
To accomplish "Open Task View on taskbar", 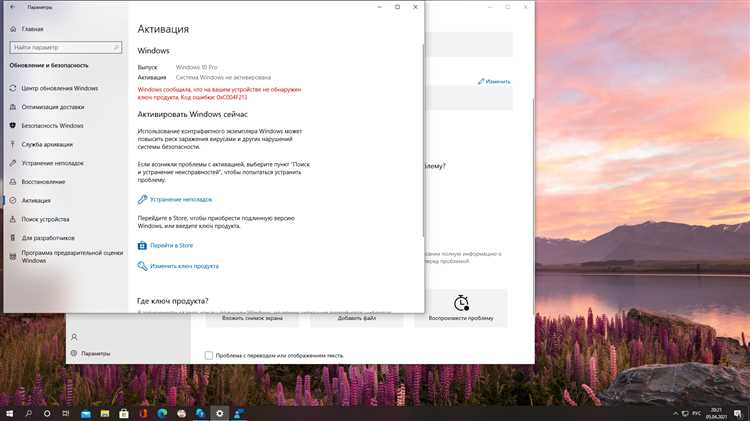I will [x=66, y=413].
